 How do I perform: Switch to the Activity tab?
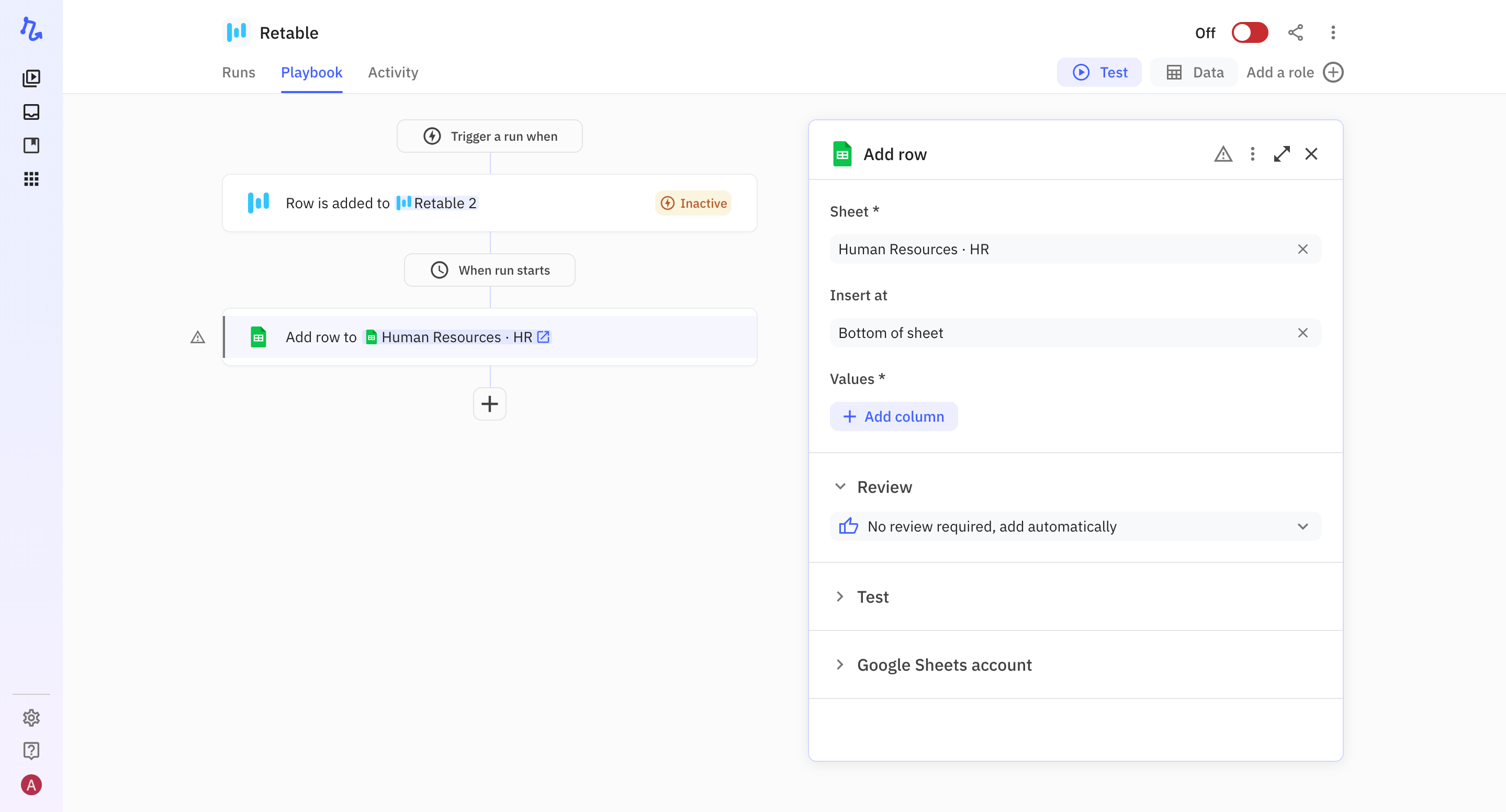click(x=392, y=73)
